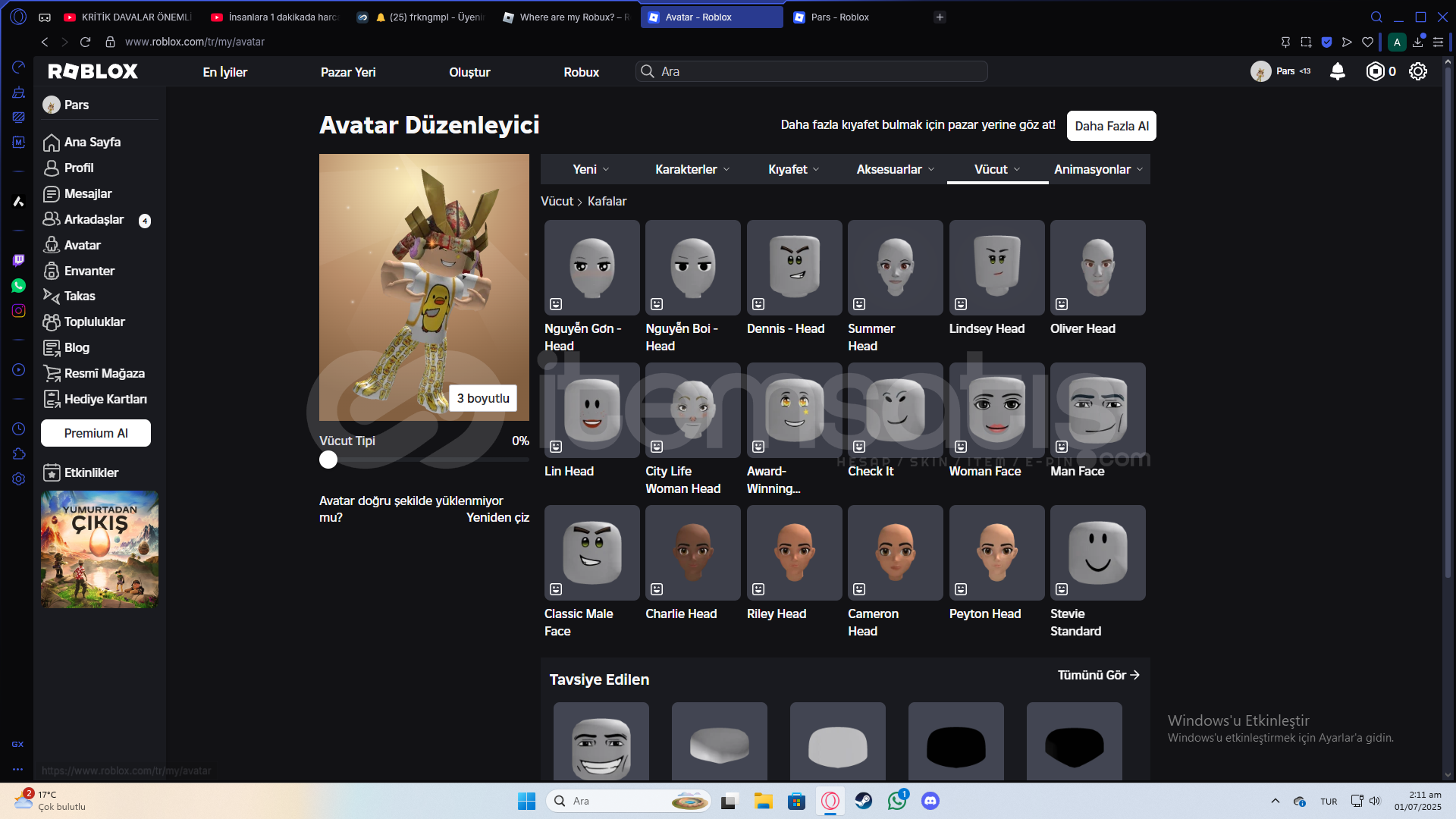The height and width of the screenshot is (819, 1456).
Task: Open Yumurtadan Çıkış event banner
Action: (99, 549)
